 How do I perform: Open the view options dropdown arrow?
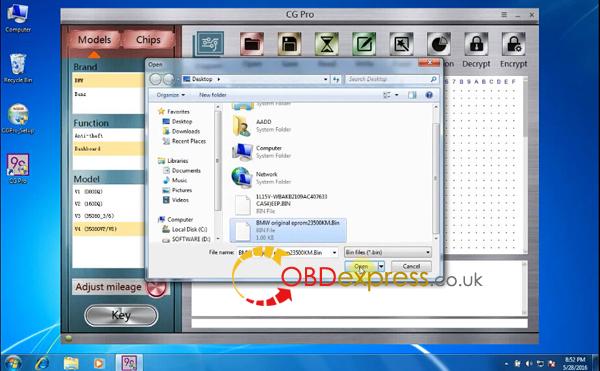(397, 95)
